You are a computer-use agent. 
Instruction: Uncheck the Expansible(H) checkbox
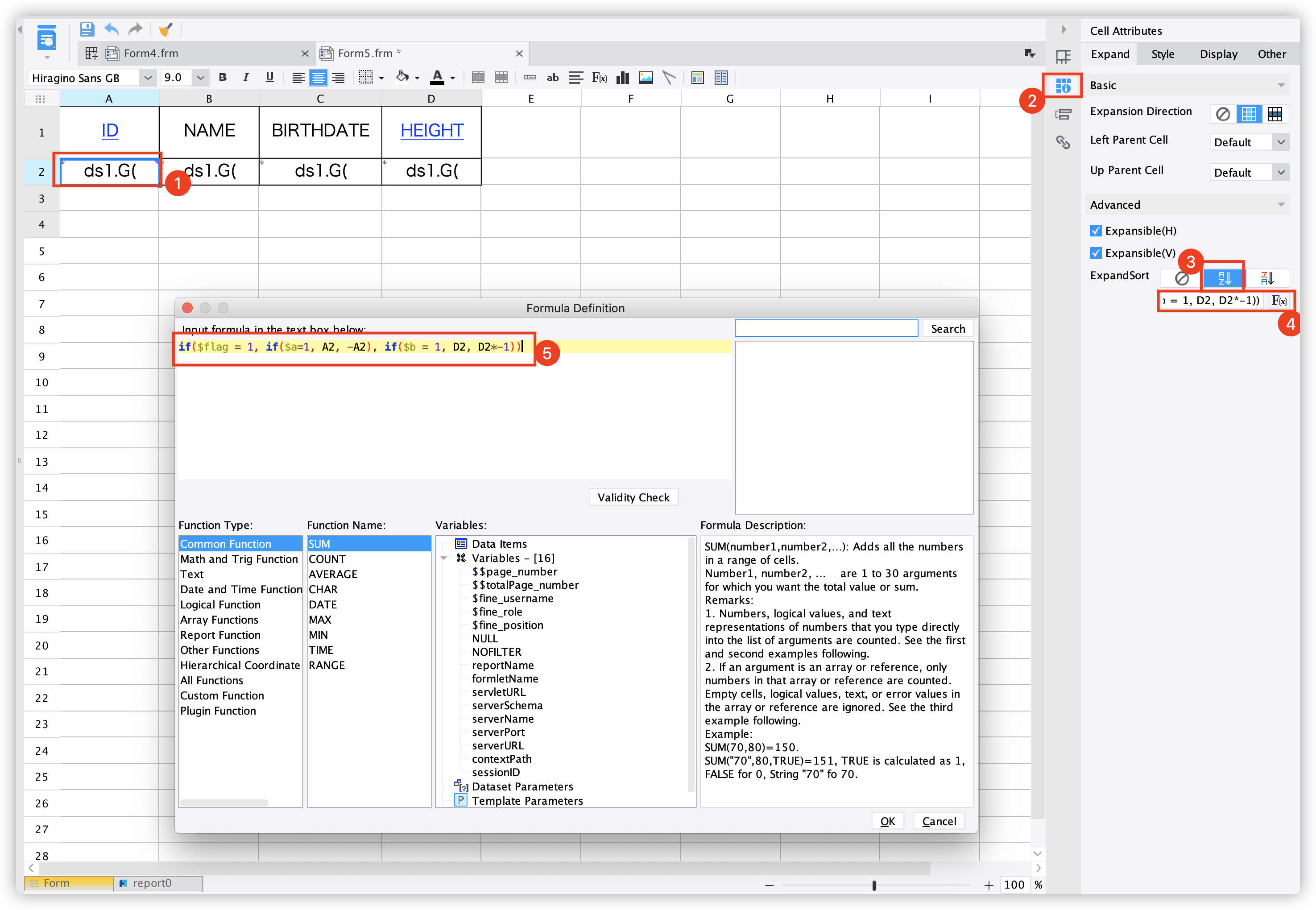click(1095, 230)
